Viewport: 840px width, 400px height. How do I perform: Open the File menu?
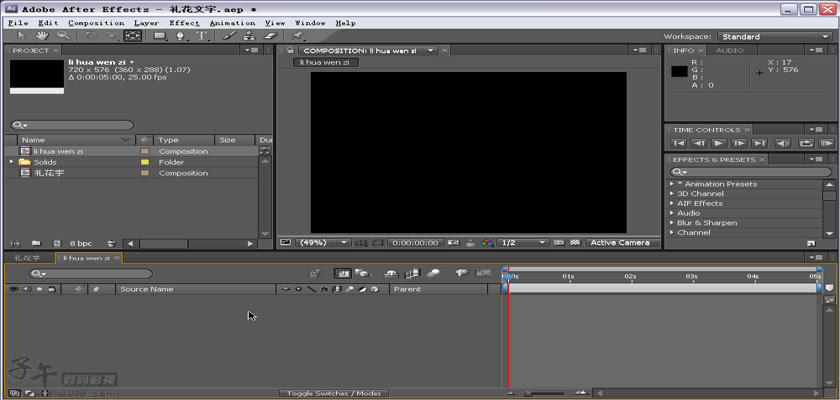pyautogui.click(x=18, y=23)
